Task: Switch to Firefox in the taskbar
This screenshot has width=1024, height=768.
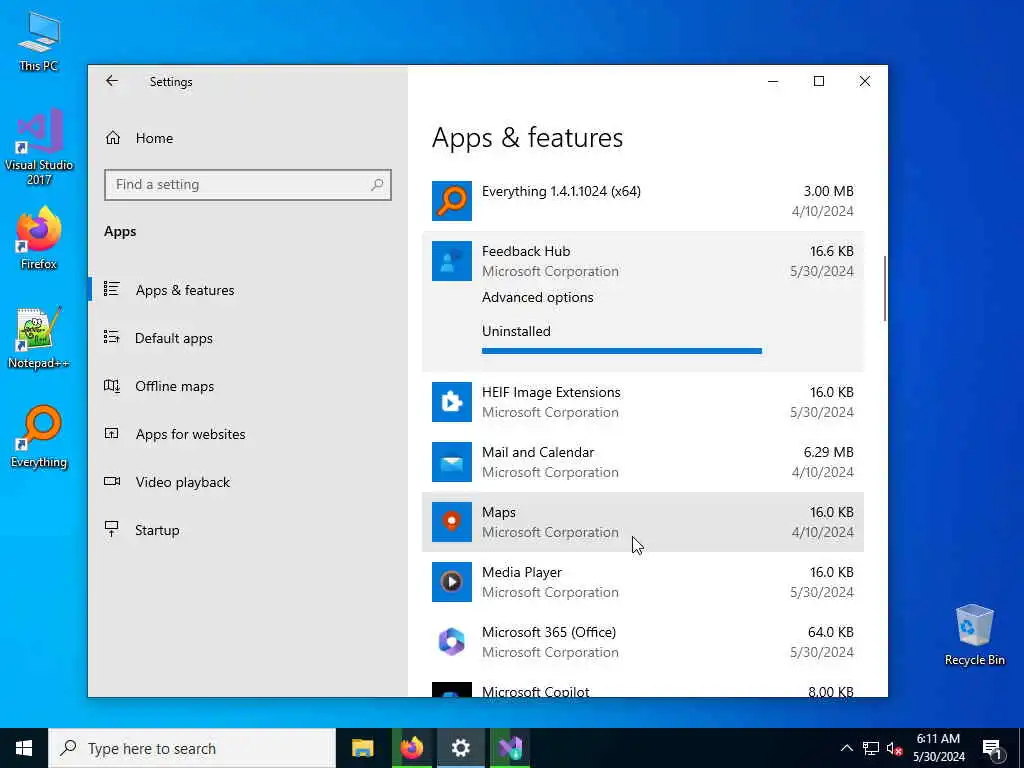Action: pos(411,748)
